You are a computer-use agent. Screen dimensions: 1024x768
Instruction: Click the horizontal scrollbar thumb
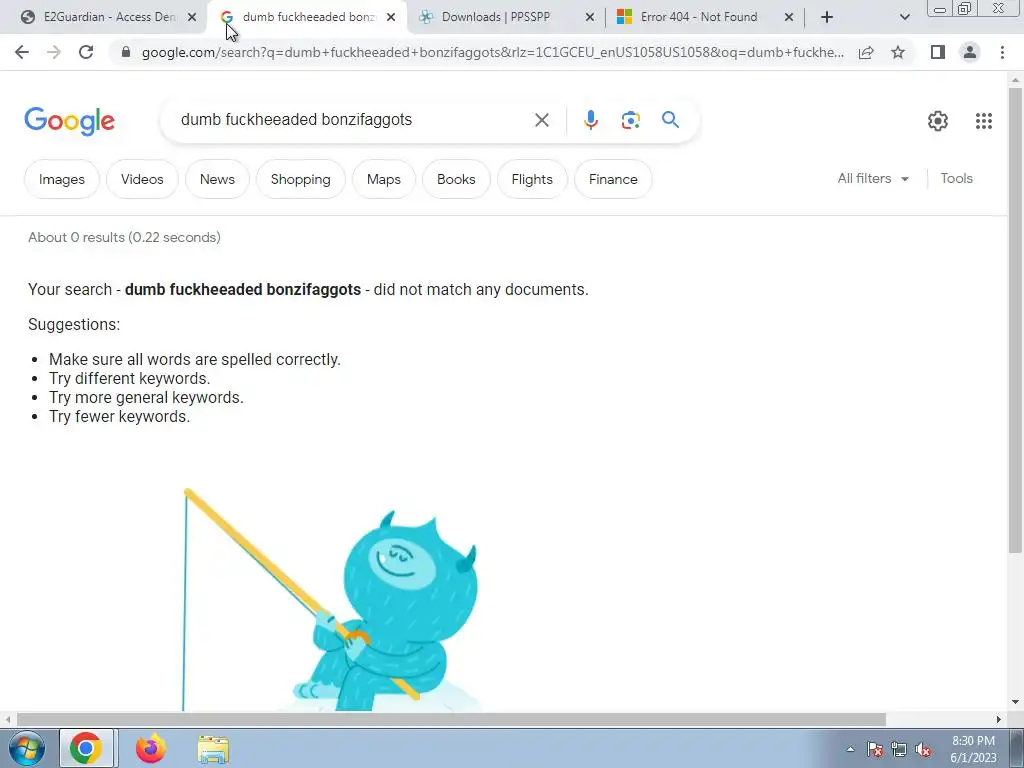(x=451, y=720)
